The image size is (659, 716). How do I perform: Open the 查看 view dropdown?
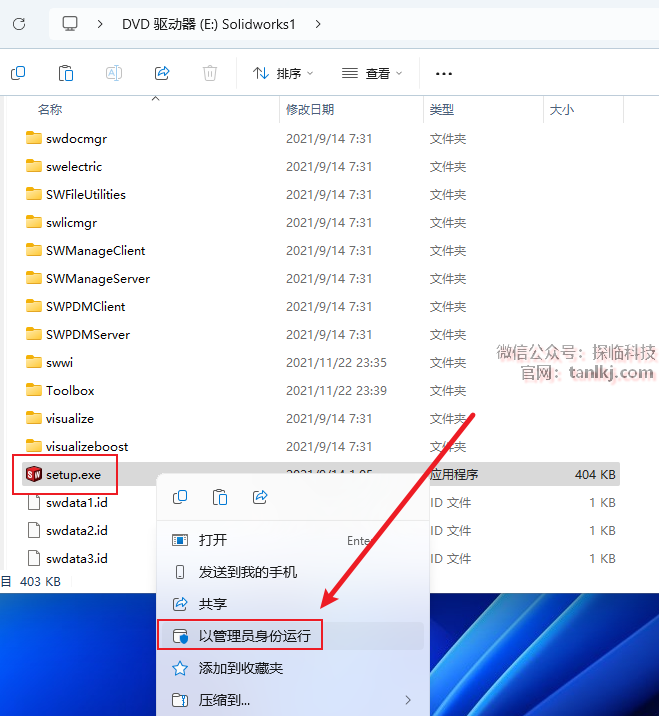(372, 73)
